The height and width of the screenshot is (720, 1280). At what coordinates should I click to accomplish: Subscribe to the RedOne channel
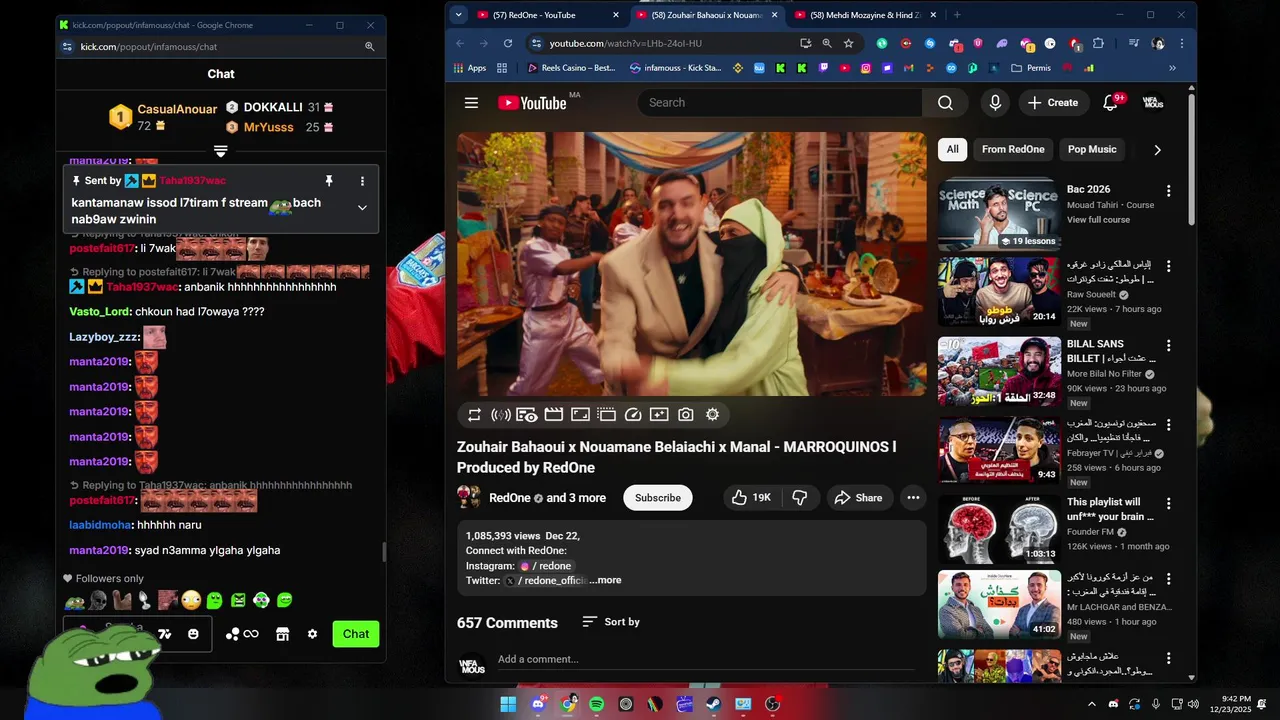point(658,498)
